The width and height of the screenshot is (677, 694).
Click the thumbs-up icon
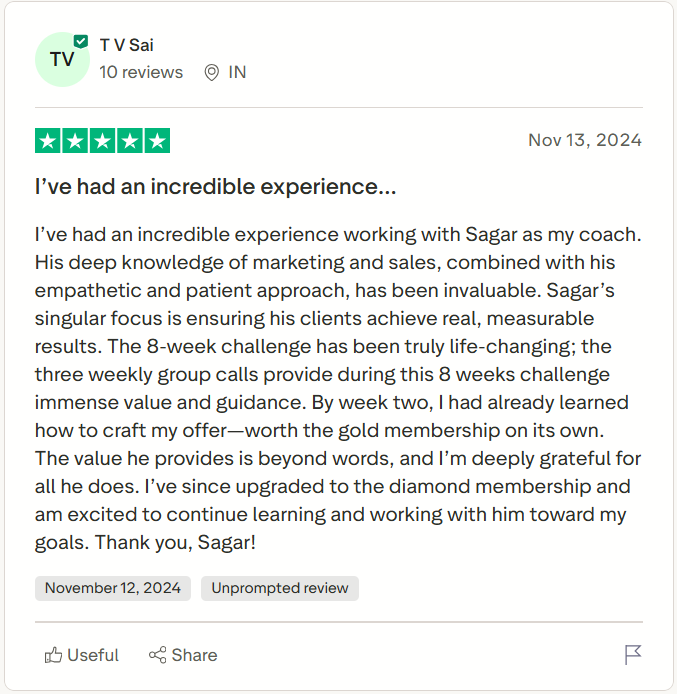coord(53,655)
